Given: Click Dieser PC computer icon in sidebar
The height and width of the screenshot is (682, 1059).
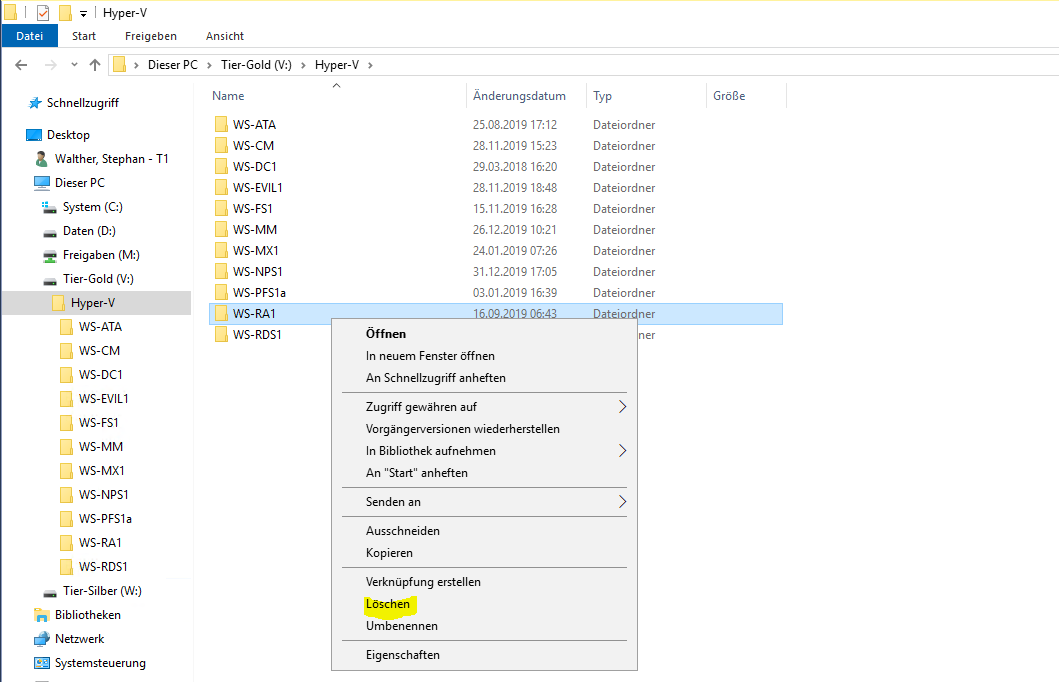Looking at the screenshot, I should click(x=42, y=183).
